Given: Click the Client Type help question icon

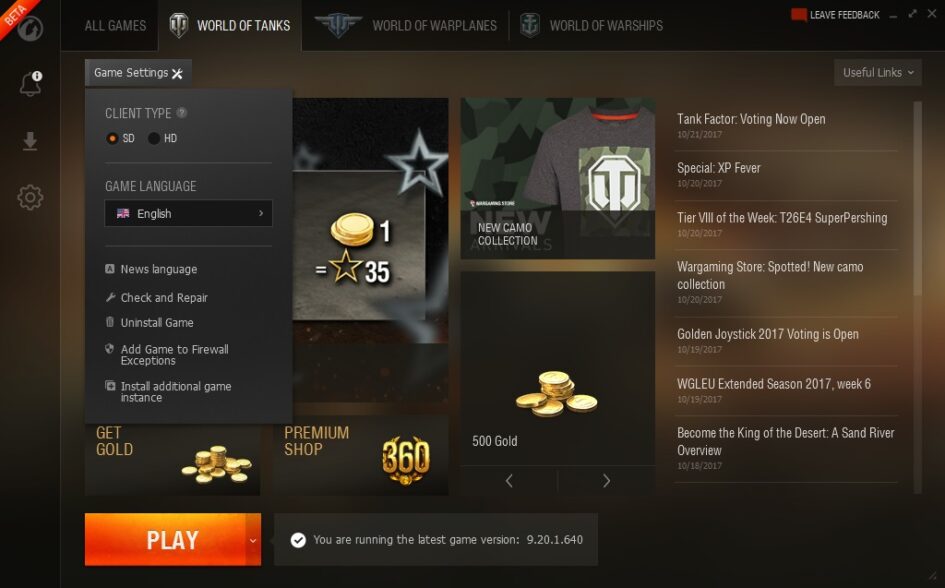Looking at the screenshot, I should (x=181, y=113).
